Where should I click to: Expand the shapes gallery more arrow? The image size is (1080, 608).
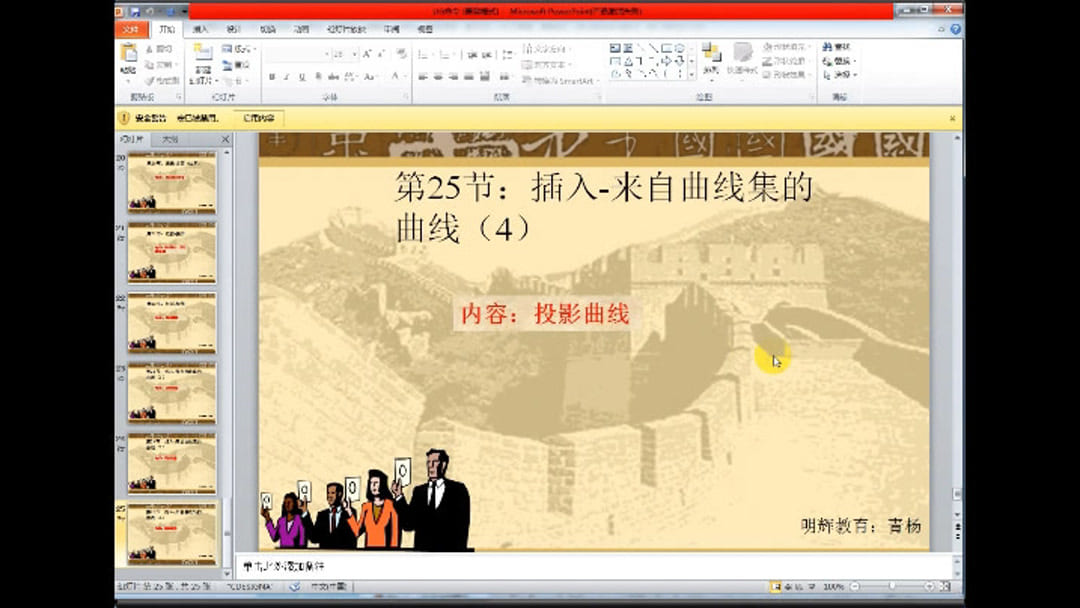click(x=691, y=74)
